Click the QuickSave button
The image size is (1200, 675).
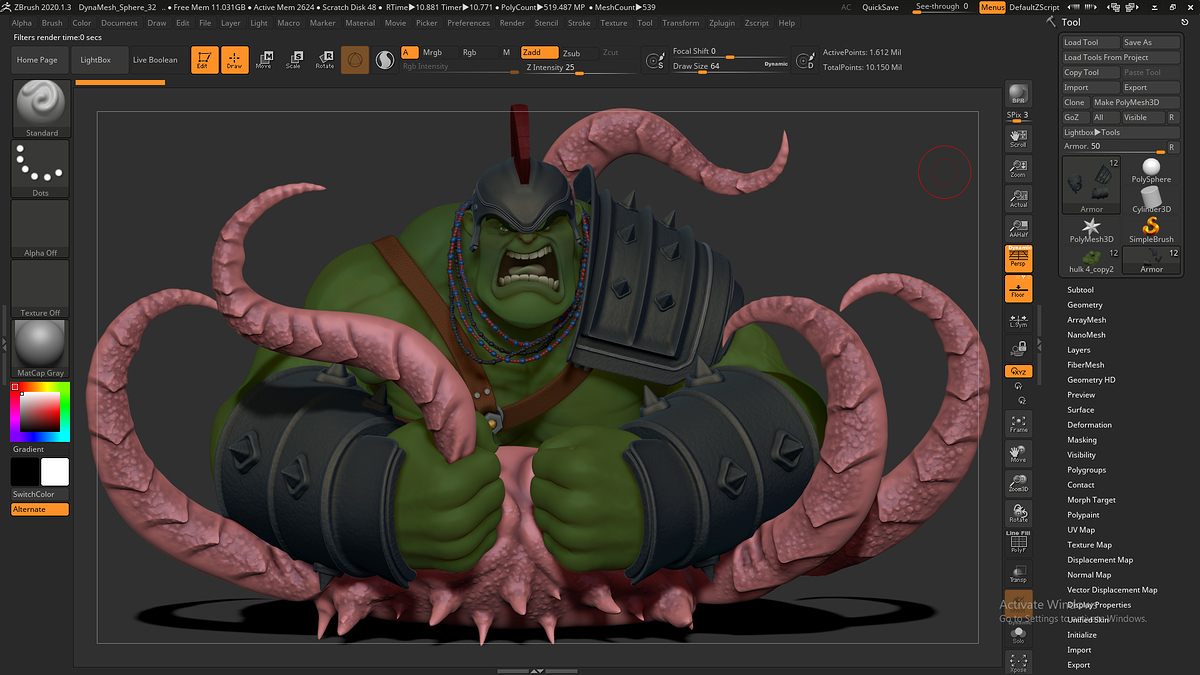[880, 7]
